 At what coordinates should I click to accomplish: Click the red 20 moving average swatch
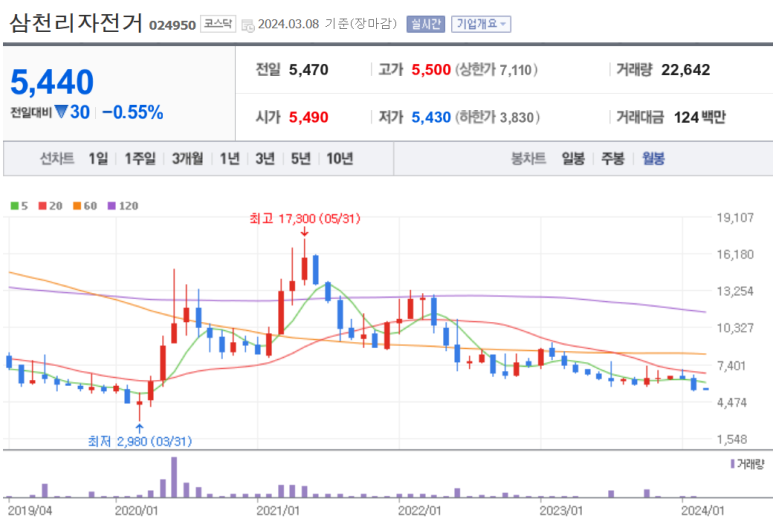[x=43, y=206]
